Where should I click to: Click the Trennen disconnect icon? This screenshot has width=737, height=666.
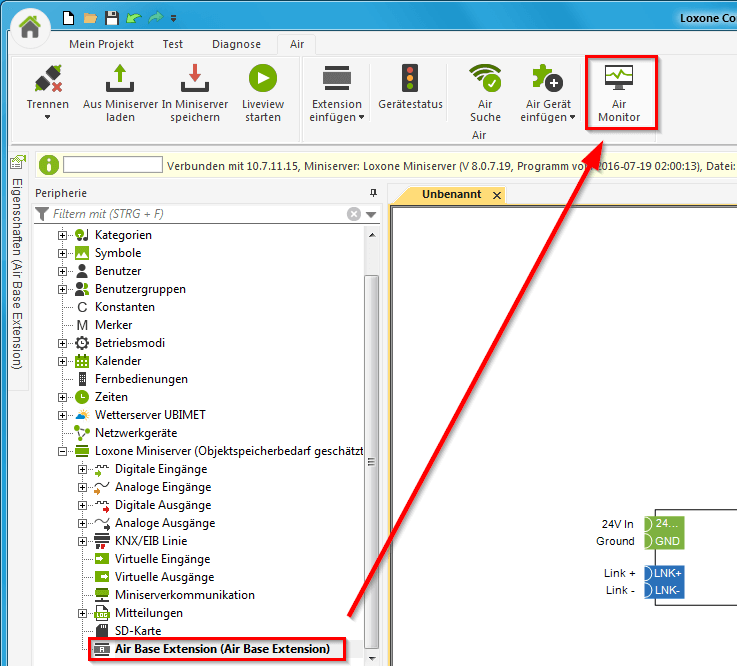click(x=48, y=80)
